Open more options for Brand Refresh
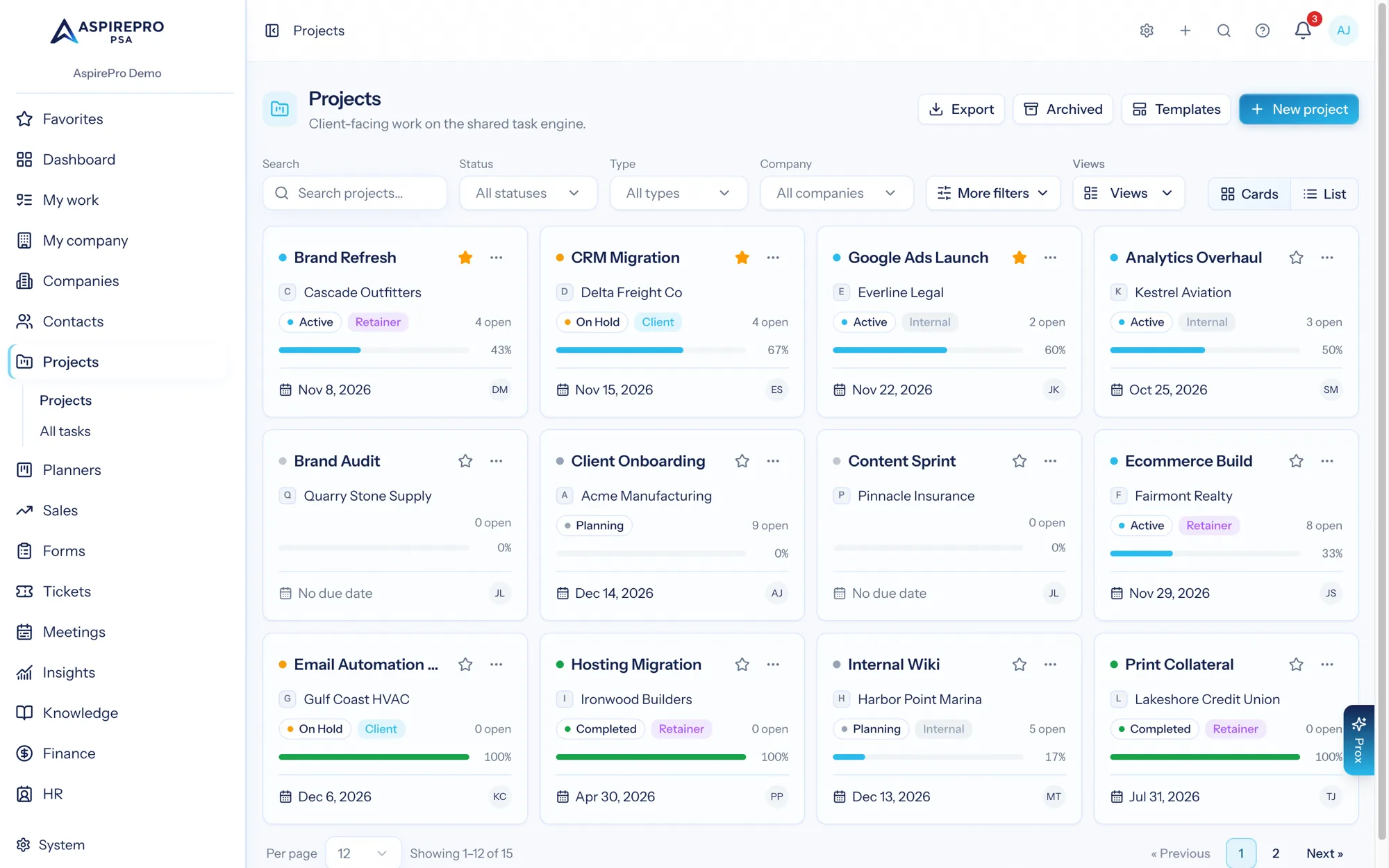The image size is (1389, 868). 496,258
